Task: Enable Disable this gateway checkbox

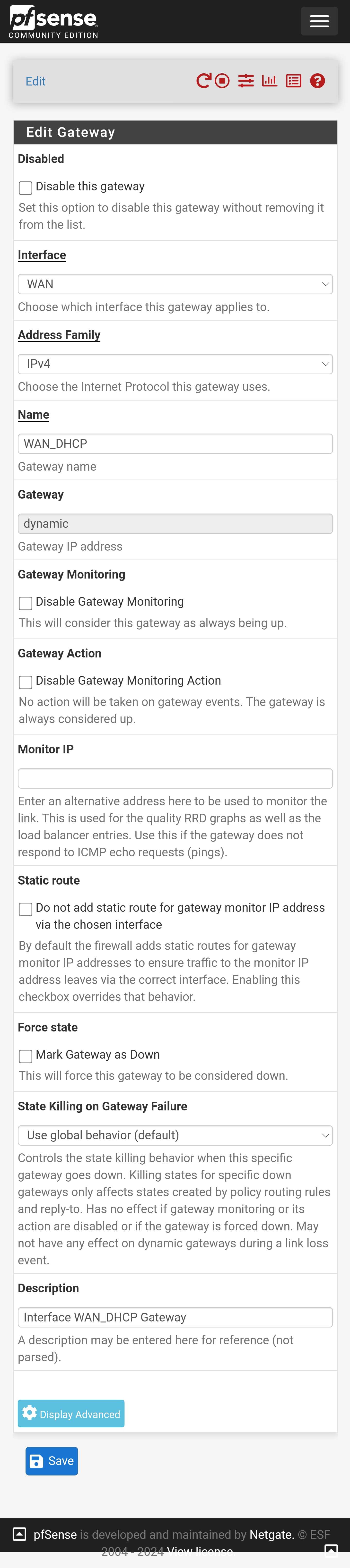Action: click(x=26, y=187)
